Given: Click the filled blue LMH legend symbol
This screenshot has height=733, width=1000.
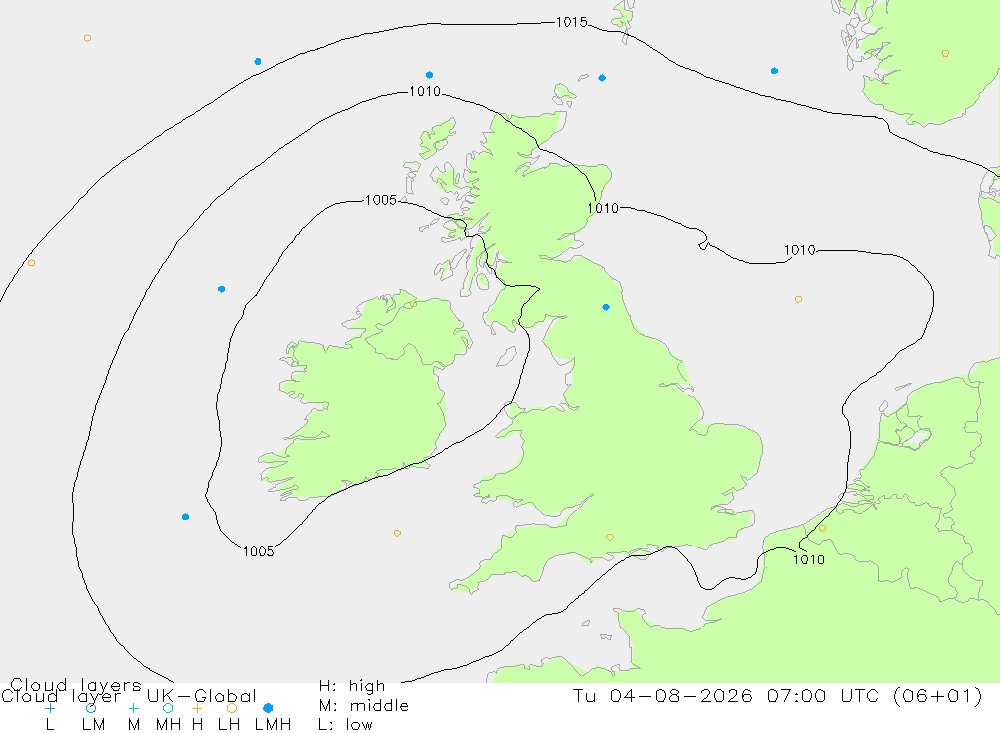Looking at the screenshot, I should click(x=268, y=708).
